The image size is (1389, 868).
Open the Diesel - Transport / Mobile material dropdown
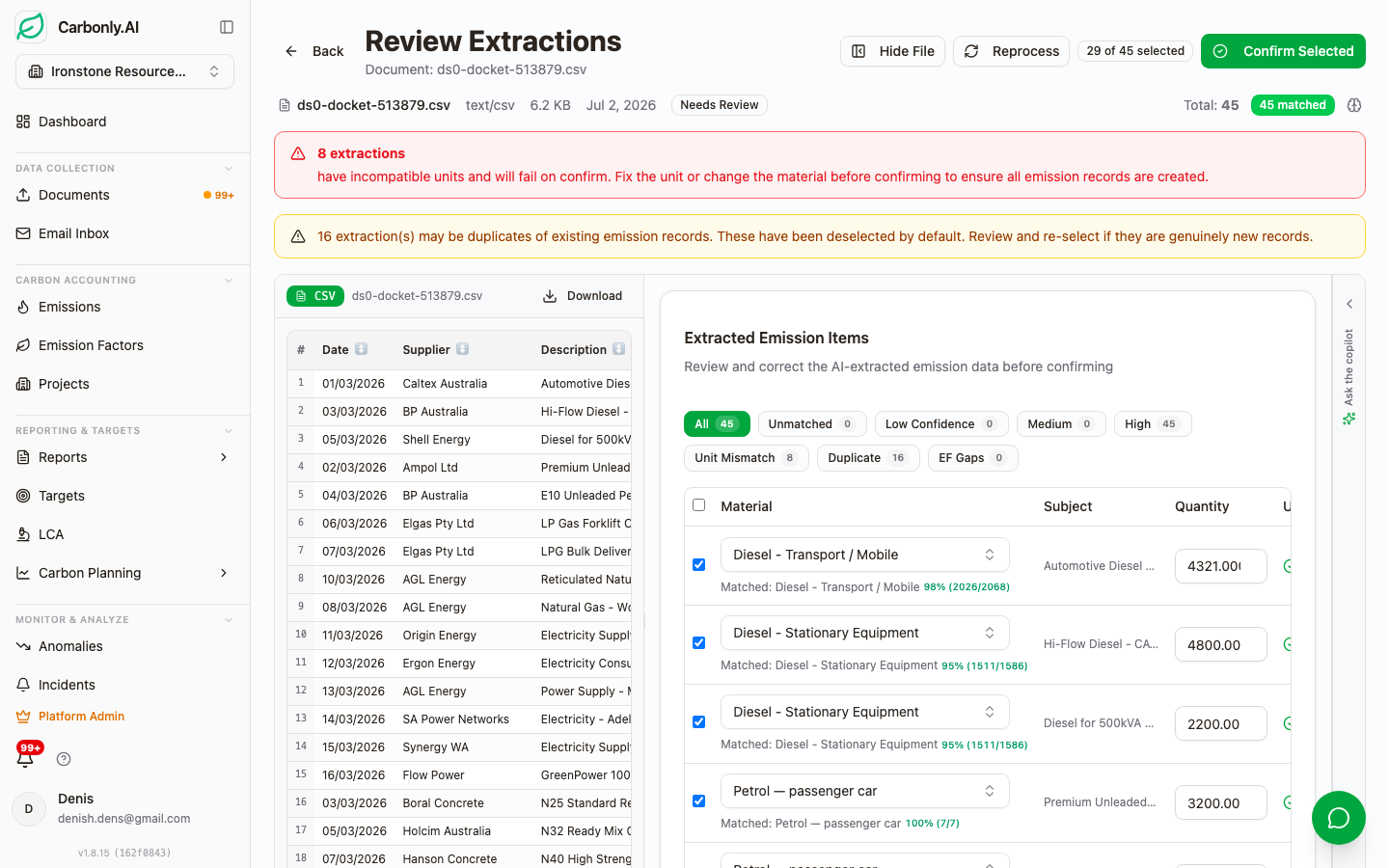coord(865,555)
